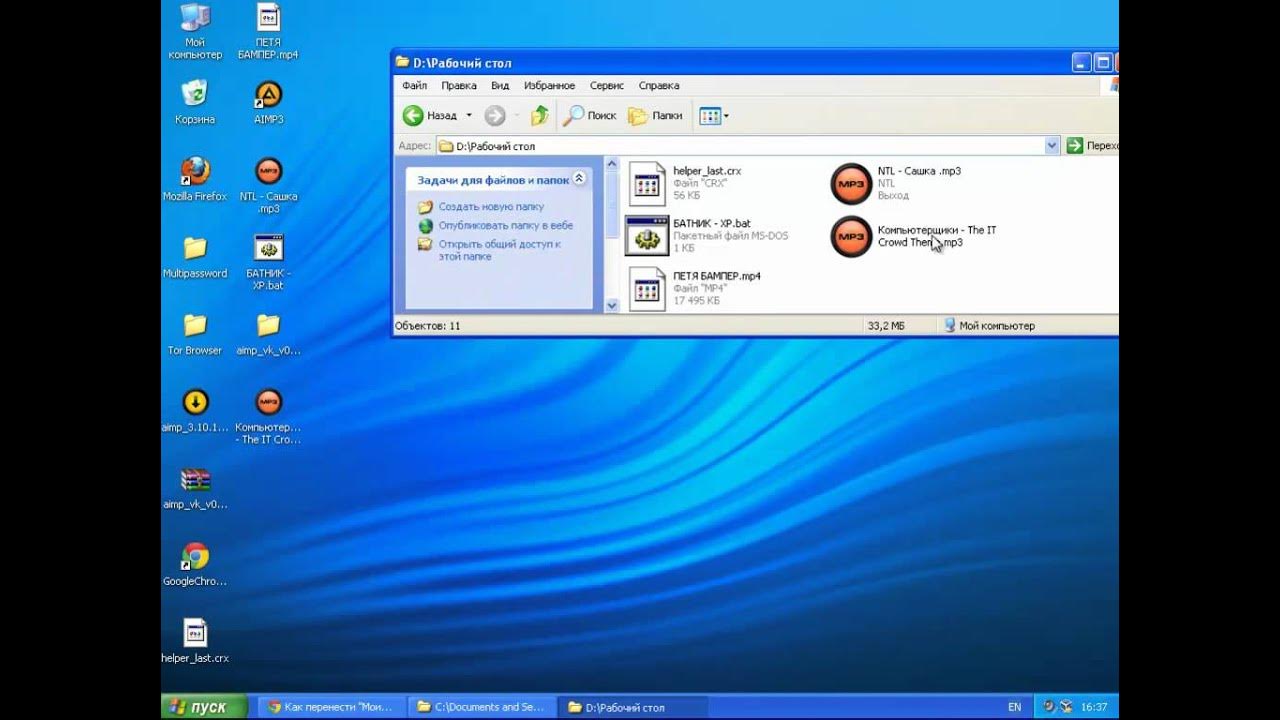Click the EN language indicator
This screenshot has height=720, width=1280.
(1015, 707)
